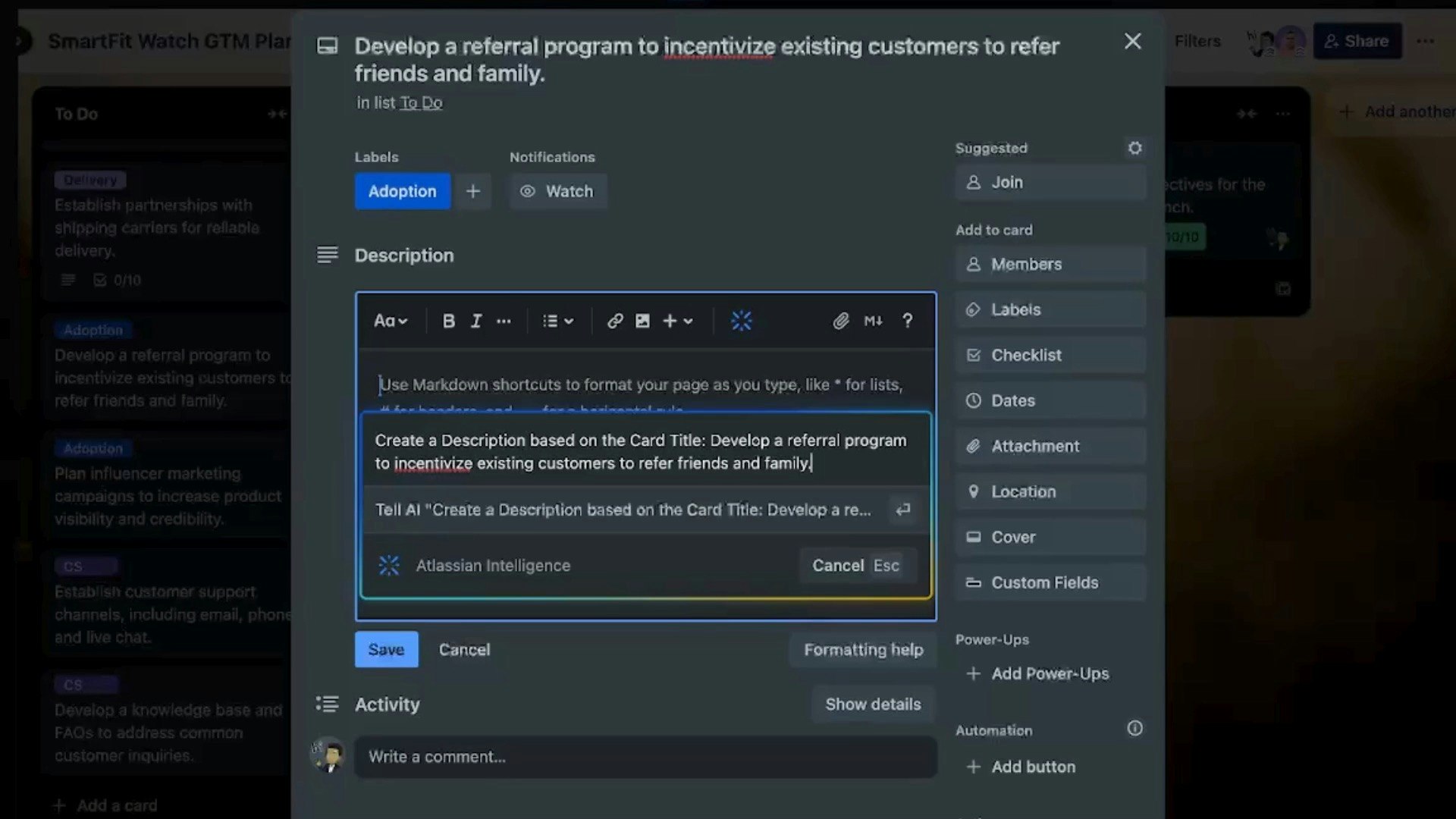Click the paperclip attach icon in editor
The image size is (1456, 819).
(x=840, y=321)
